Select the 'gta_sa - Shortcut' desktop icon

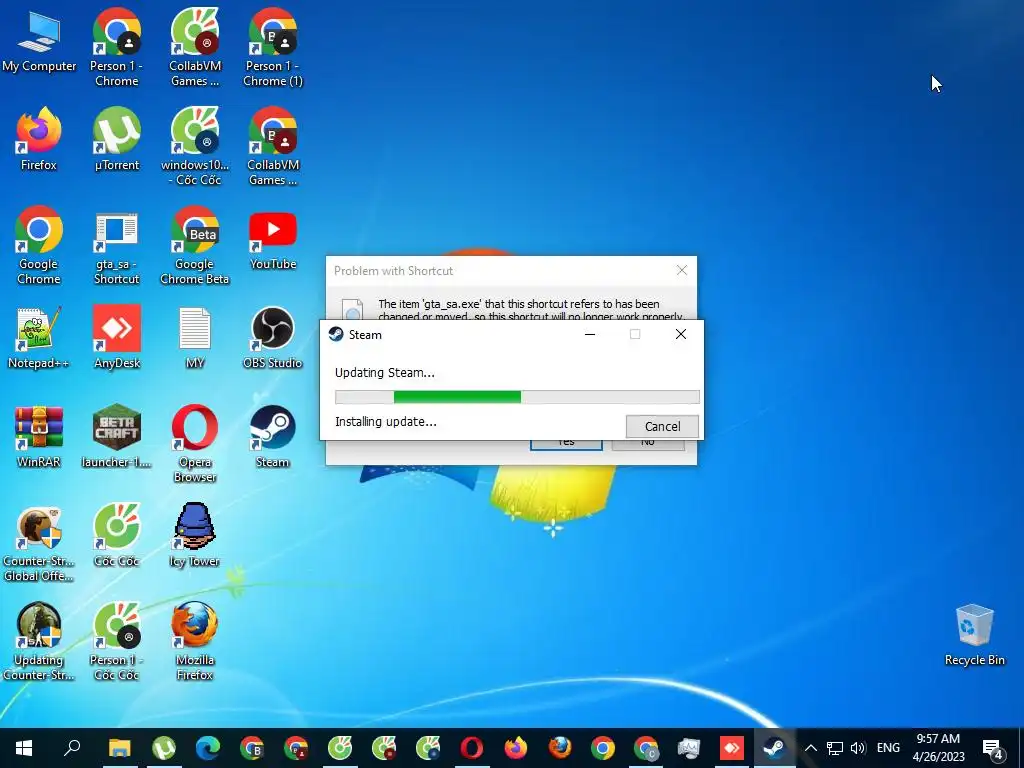tap(116, 246)
